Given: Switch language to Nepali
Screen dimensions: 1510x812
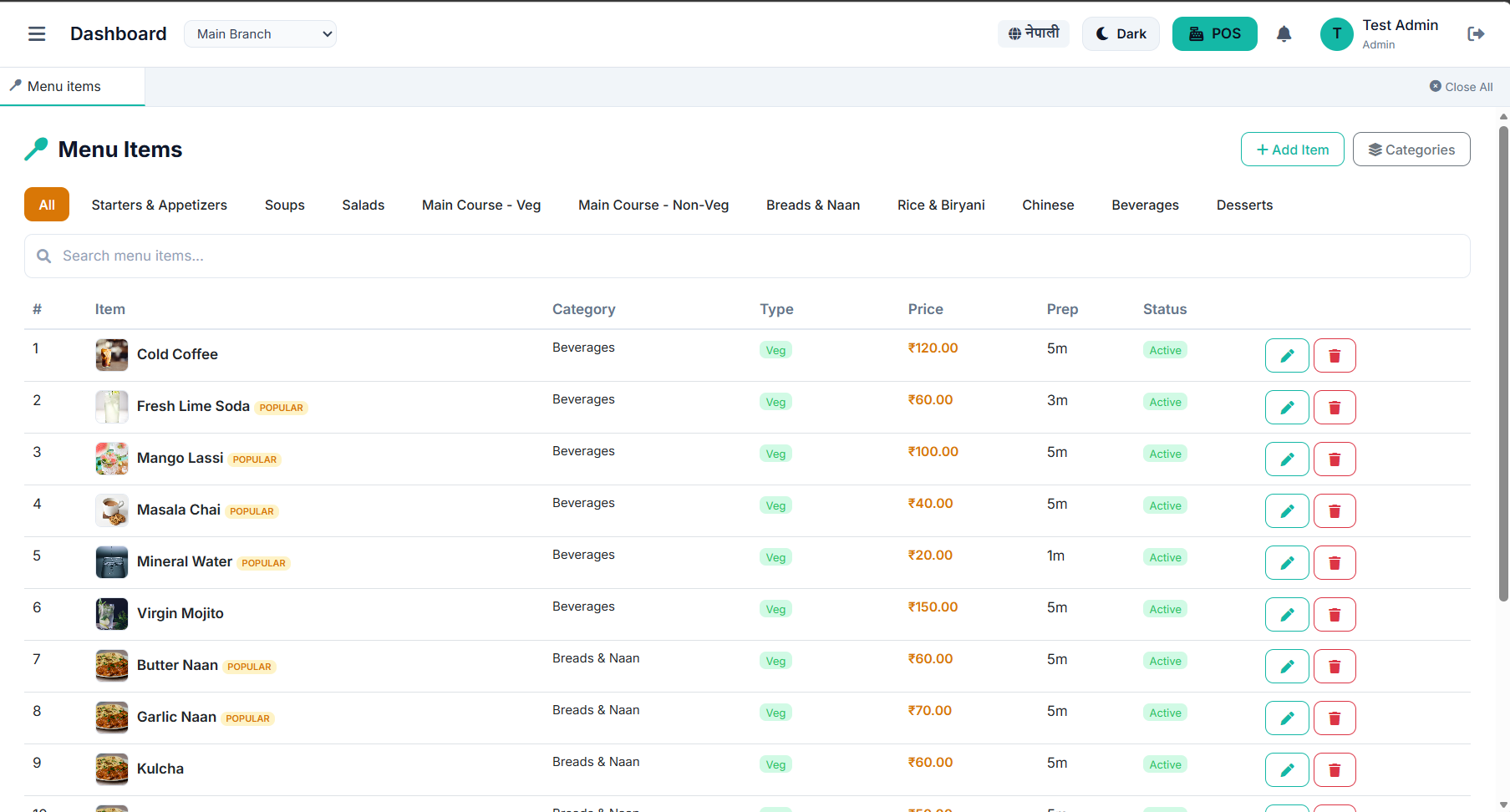Looking at the screenshot, I should pyautogui.click(x=1034, y=33).
